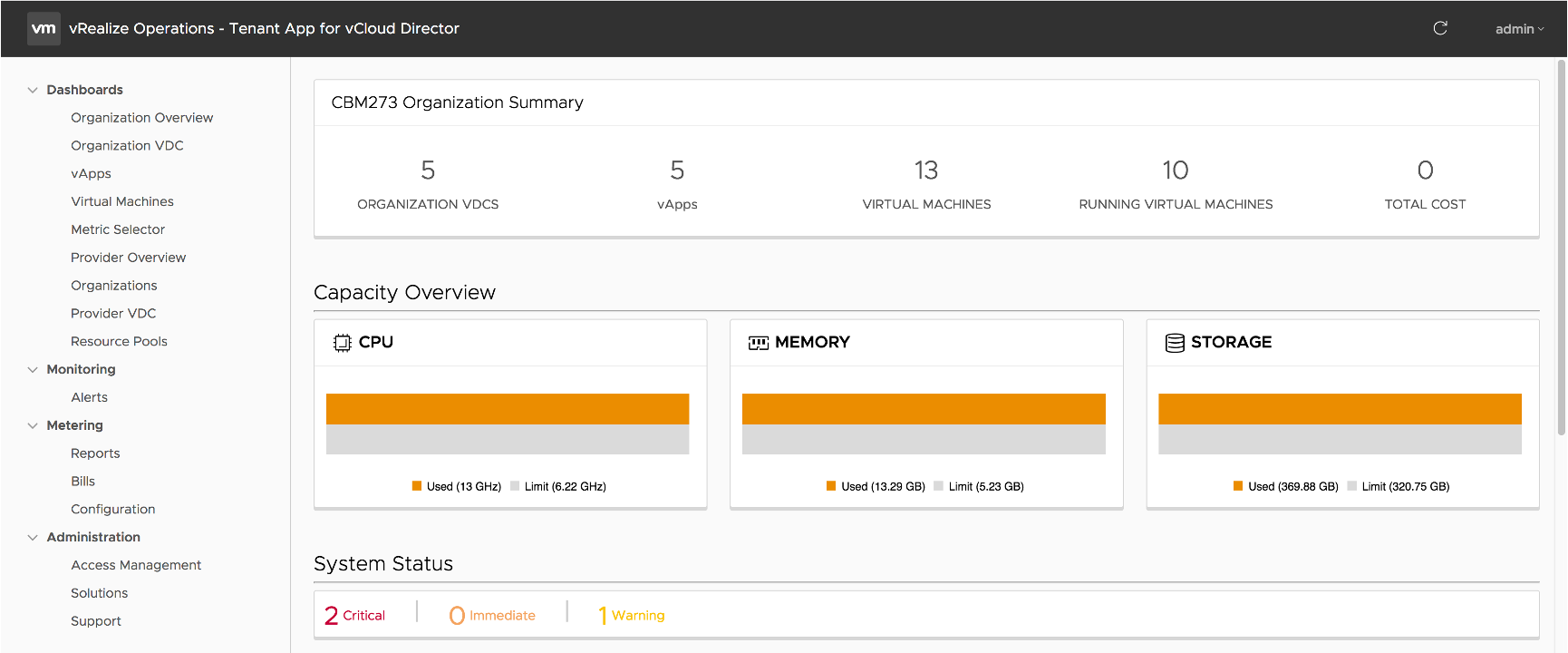This screenshot has height=653, width=1568.
Task: Click the orange CPU Used legend swatch
Action: click(417, 486)
